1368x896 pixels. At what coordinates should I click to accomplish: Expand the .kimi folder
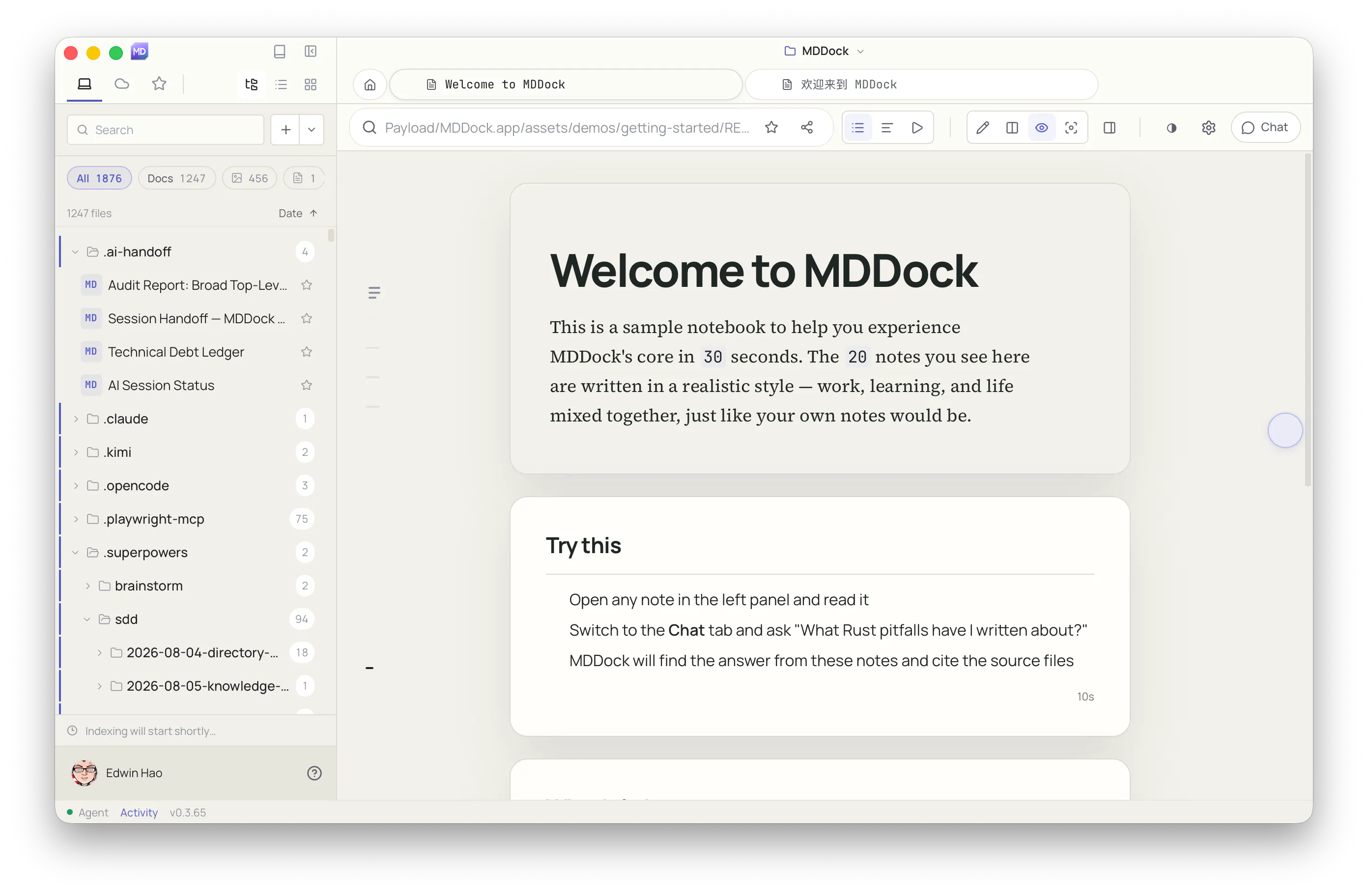click(75, 452)
